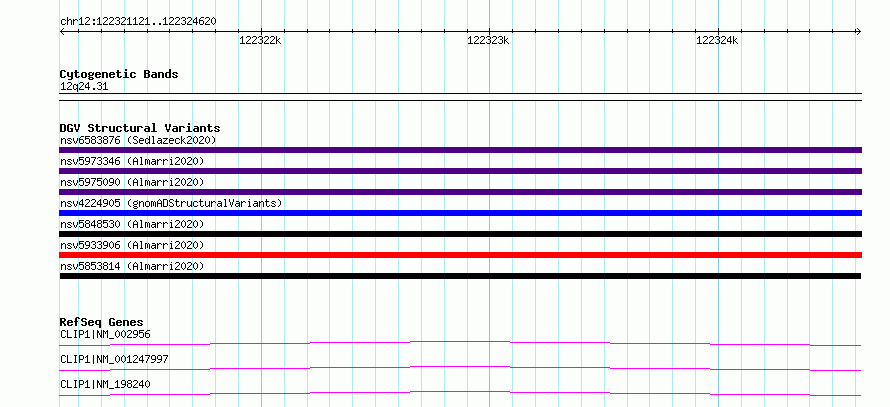The width and height of the screenshot is (890, 407).
Task: Click variant label nsv5853814 (Almarri2020)
Action: [x=132, y=266]
